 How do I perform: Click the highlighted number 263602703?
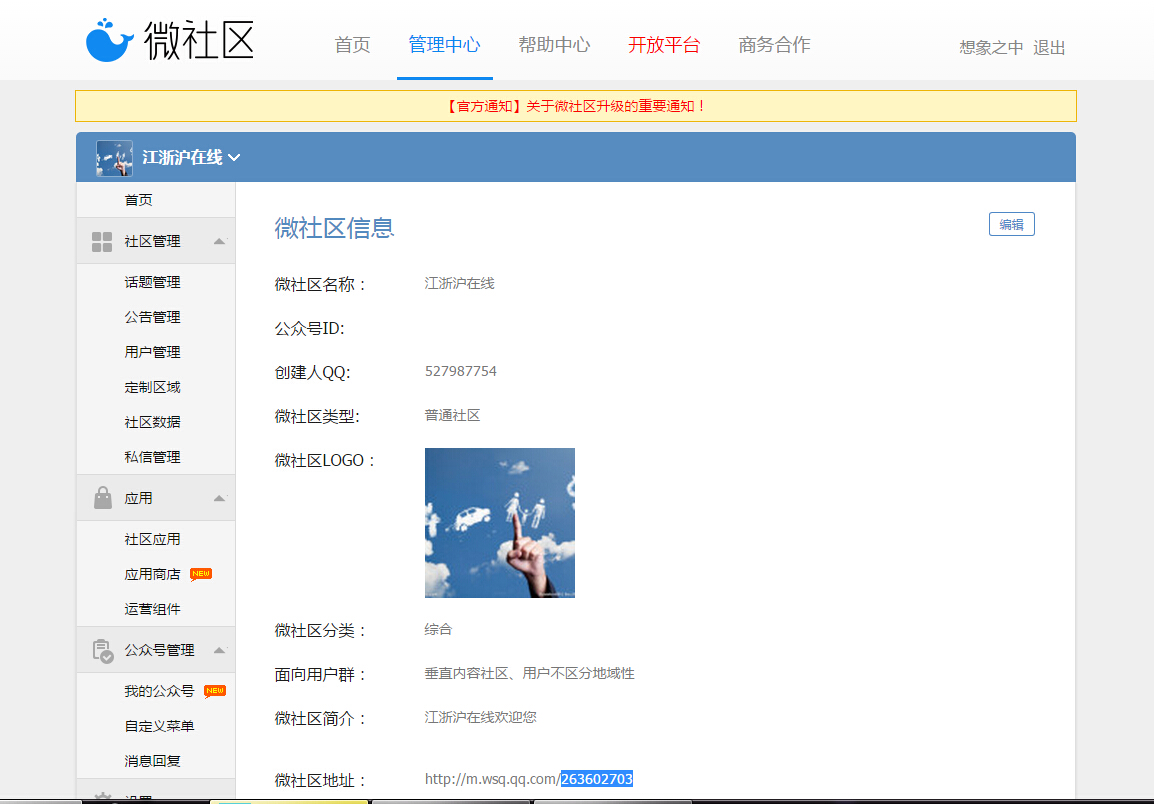(597, 779)
